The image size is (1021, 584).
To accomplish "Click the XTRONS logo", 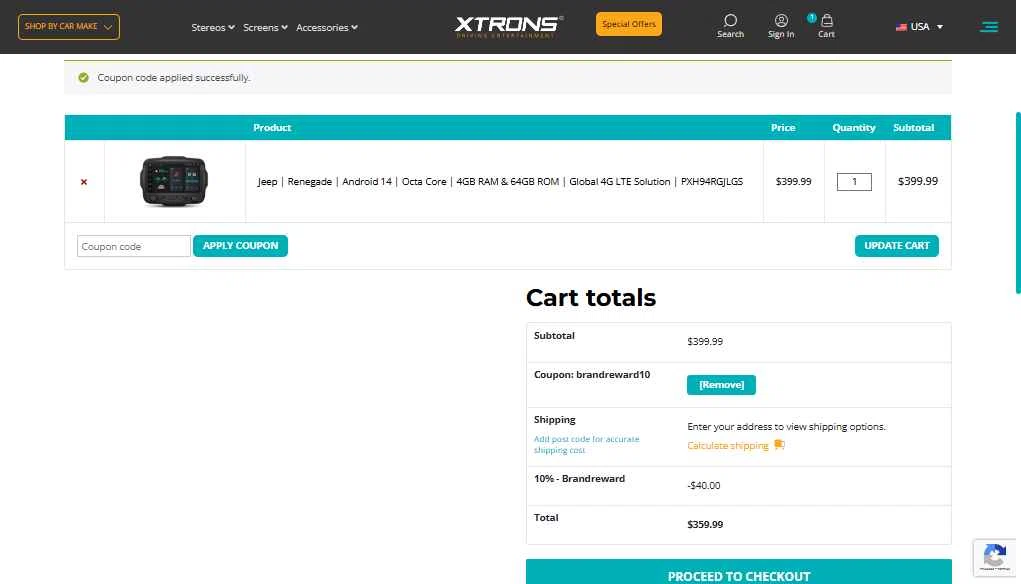I will (509, 26).
